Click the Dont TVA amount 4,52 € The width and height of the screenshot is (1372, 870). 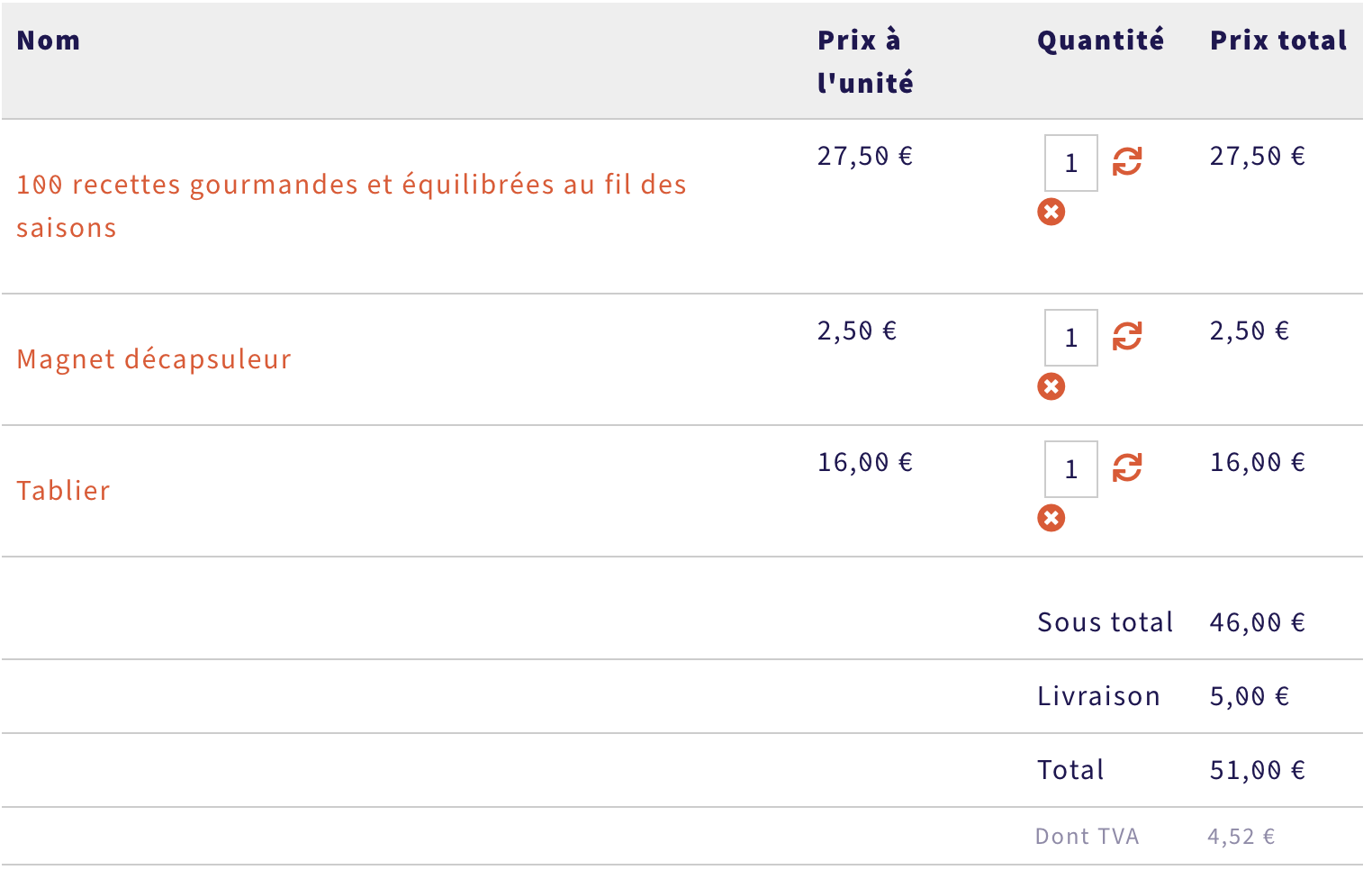1241,837
